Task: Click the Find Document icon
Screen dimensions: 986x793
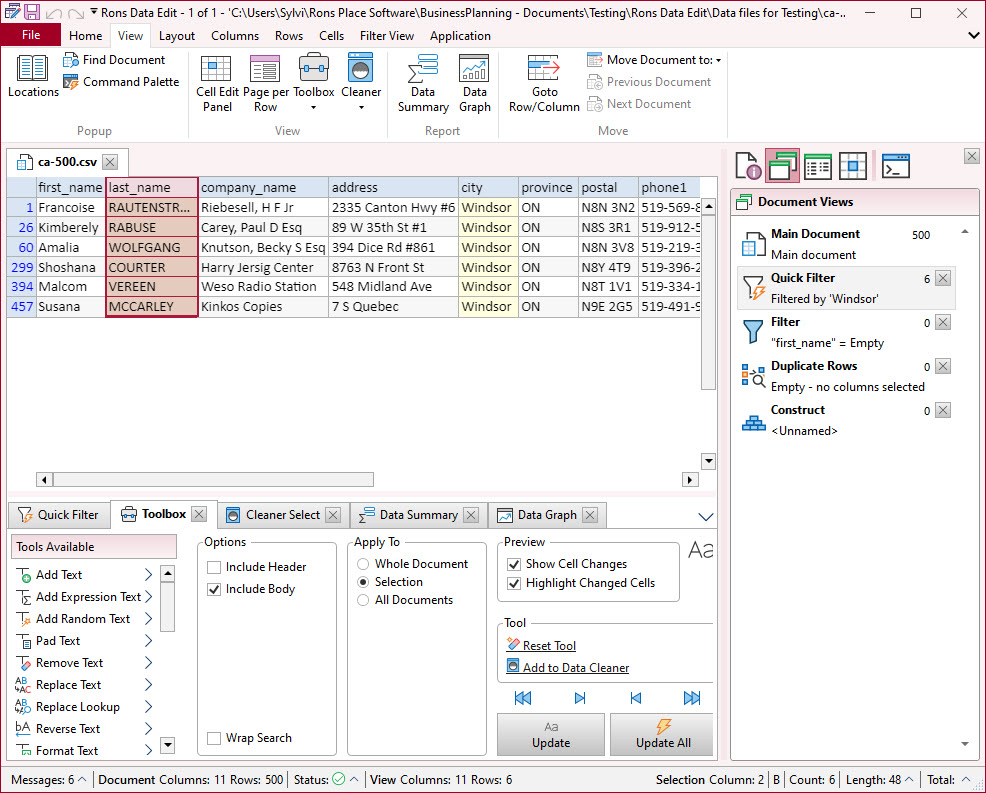Action: click(71, 60)
